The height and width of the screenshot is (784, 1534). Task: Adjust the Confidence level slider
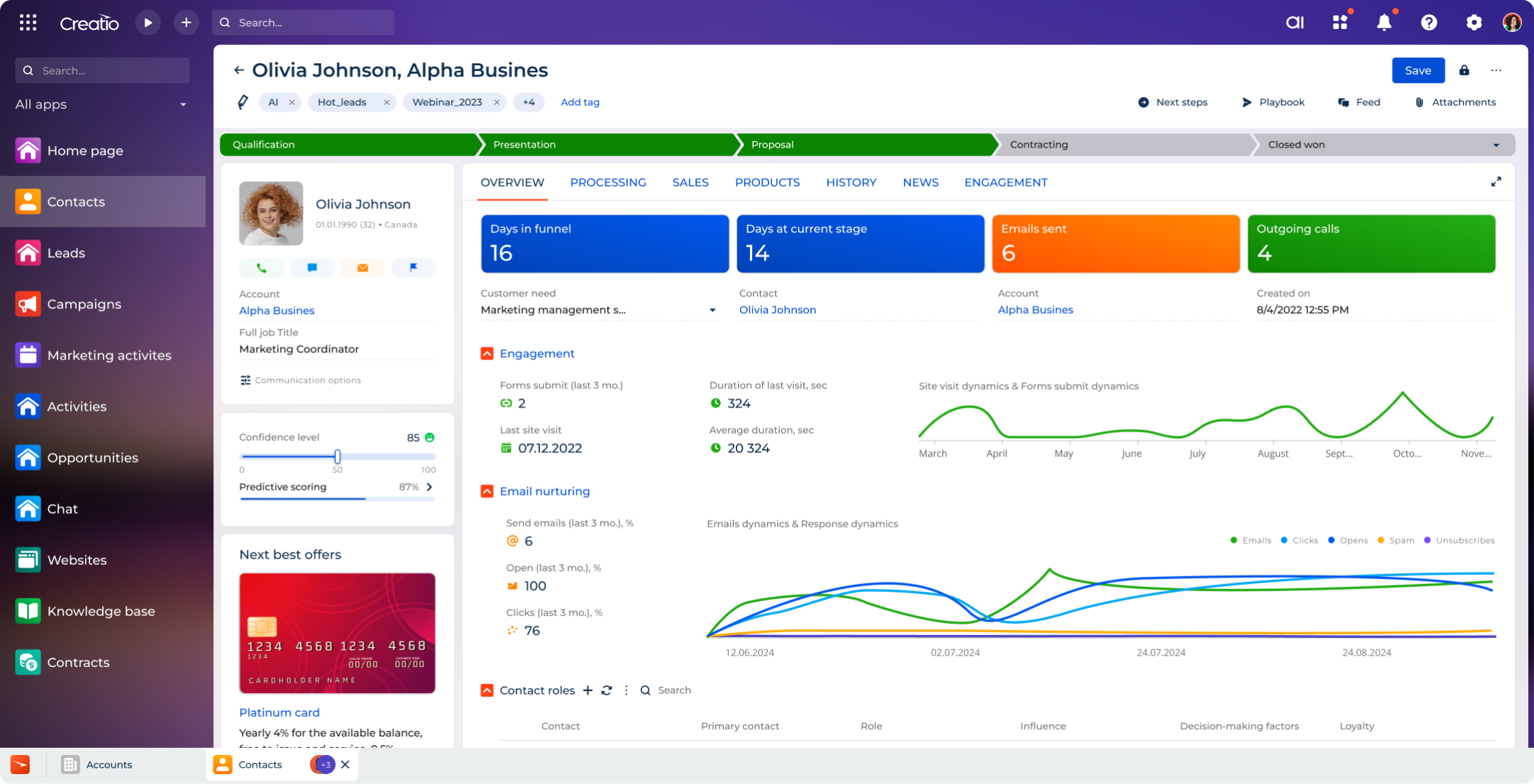(337, 457)
